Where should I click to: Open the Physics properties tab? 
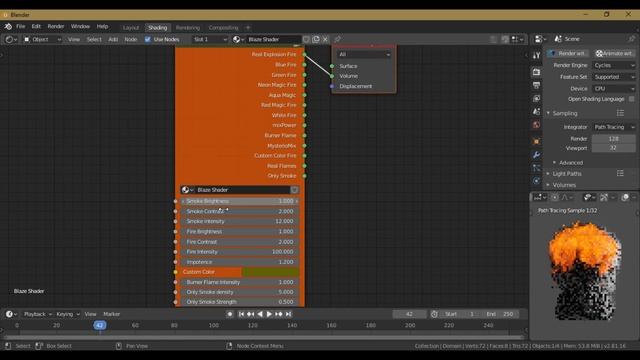point(536,181)
